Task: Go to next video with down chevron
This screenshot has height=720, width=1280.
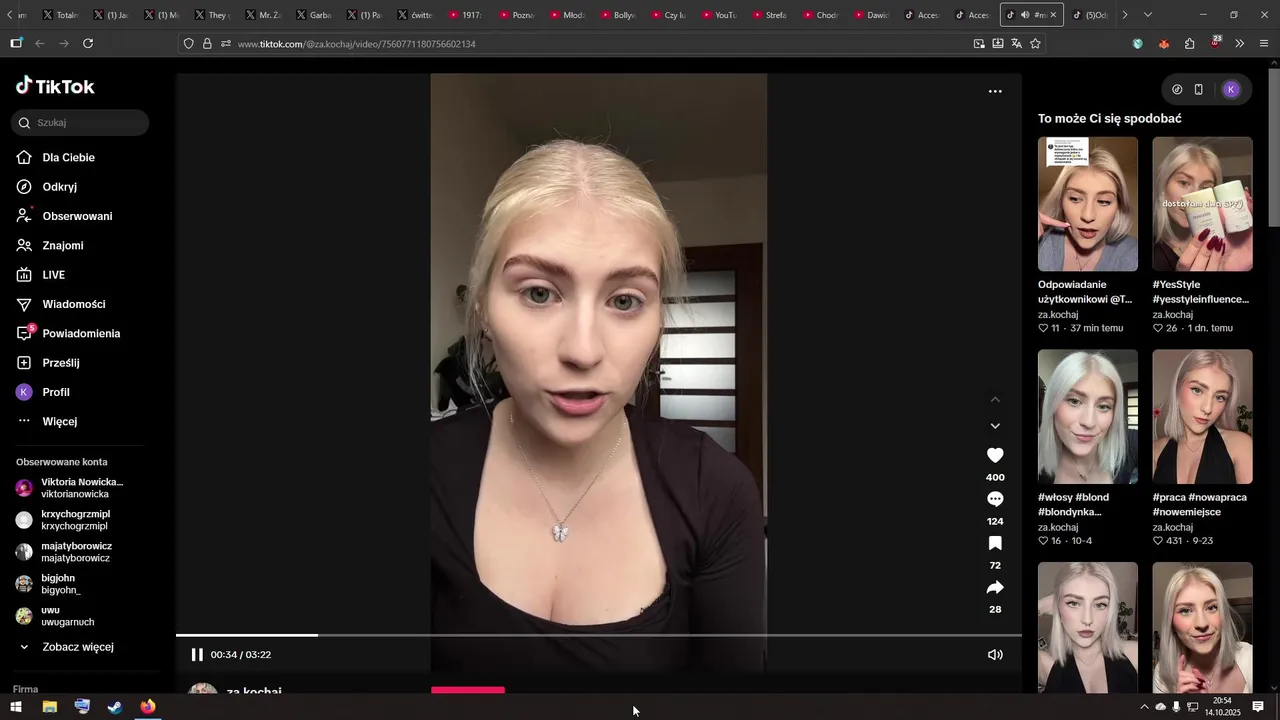Action: (x=995, y=426)
